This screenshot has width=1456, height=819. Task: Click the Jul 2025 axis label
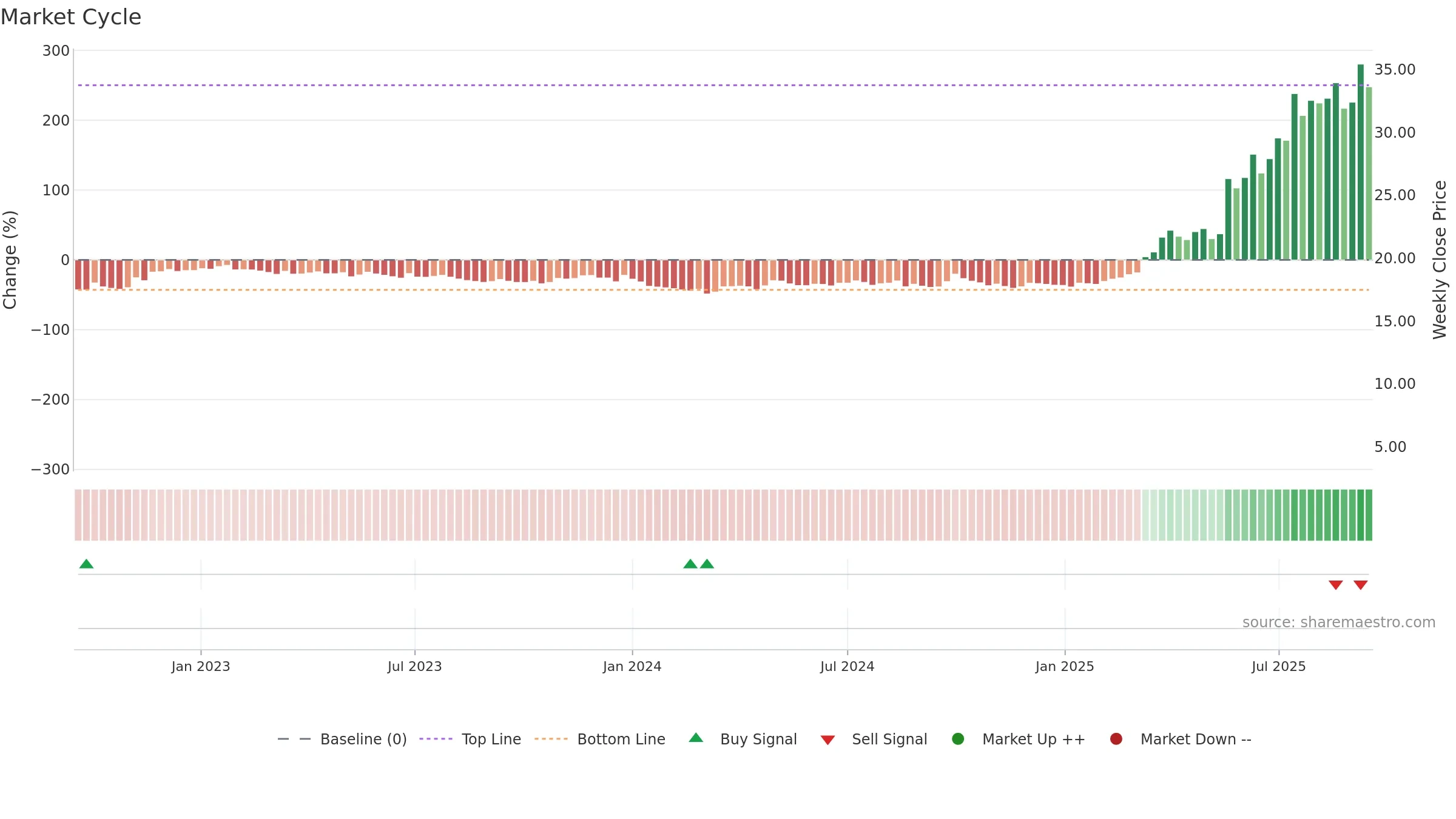pyautogui.click(x=1279, y=667)
